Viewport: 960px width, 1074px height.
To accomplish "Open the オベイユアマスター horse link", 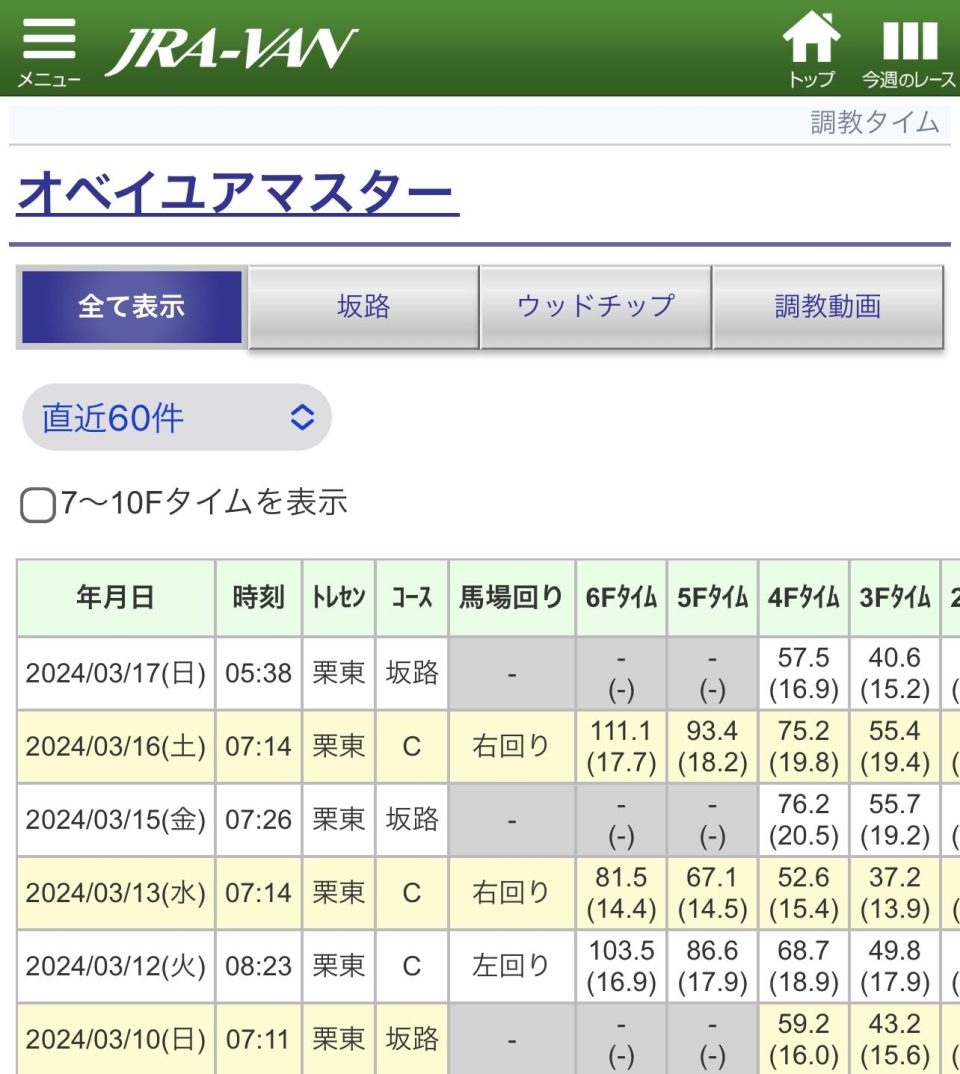I will pos(237,192).
